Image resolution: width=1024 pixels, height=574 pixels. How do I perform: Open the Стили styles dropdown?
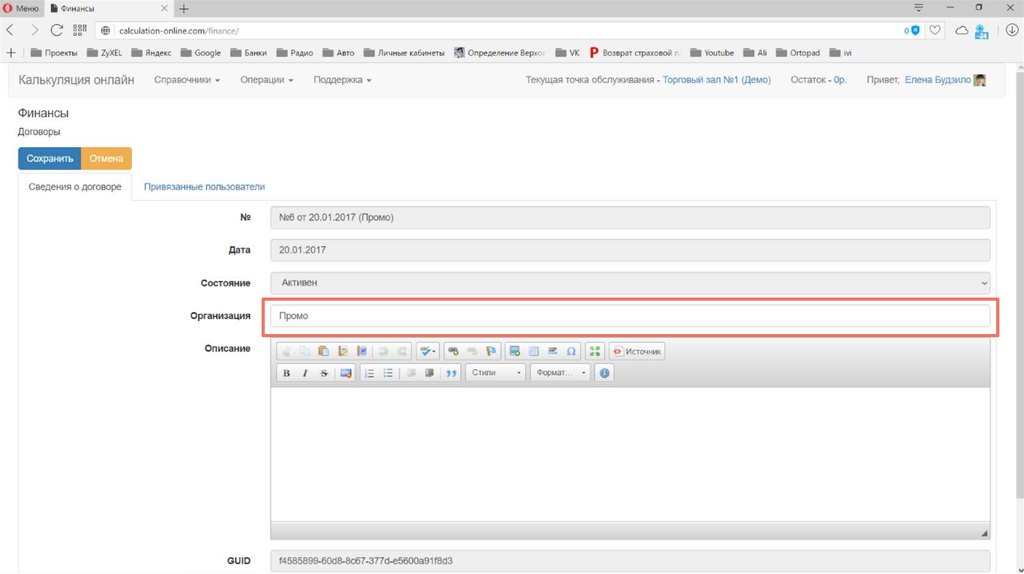tap(496, 373)
